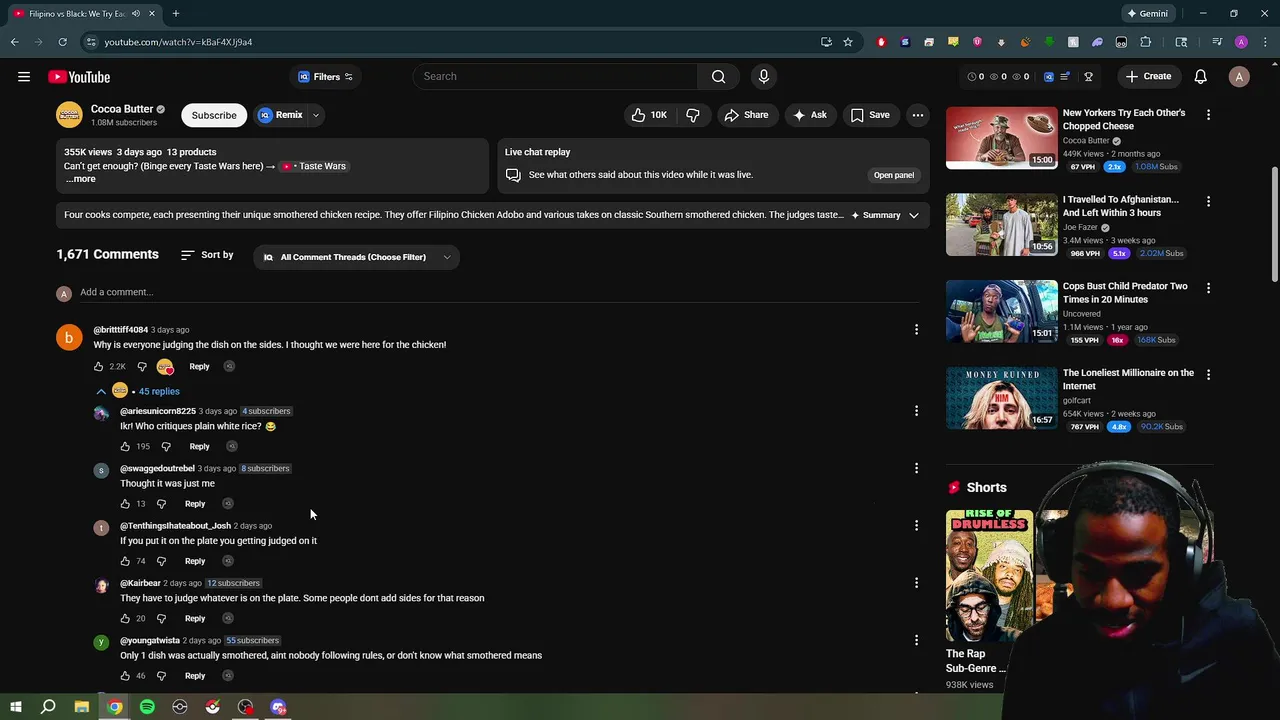Expand the AI summary chevron
Viewport: 1280px width, 720px height.
tap(914, 215)
